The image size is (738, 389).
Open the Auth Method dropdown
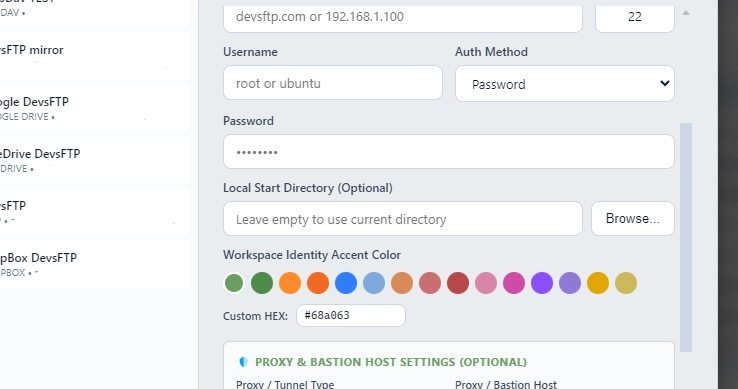[565, 84]
